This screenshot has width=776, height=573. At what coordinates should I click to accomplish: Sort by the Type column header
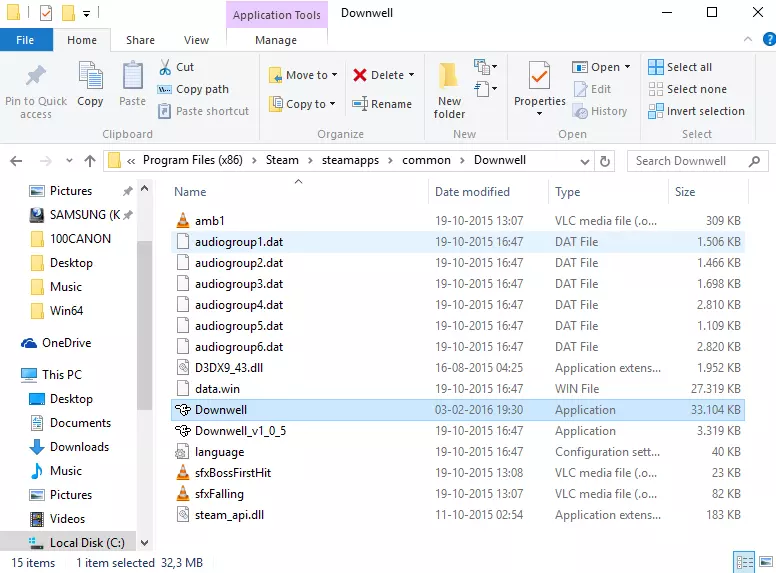click(x=608, y=192)
